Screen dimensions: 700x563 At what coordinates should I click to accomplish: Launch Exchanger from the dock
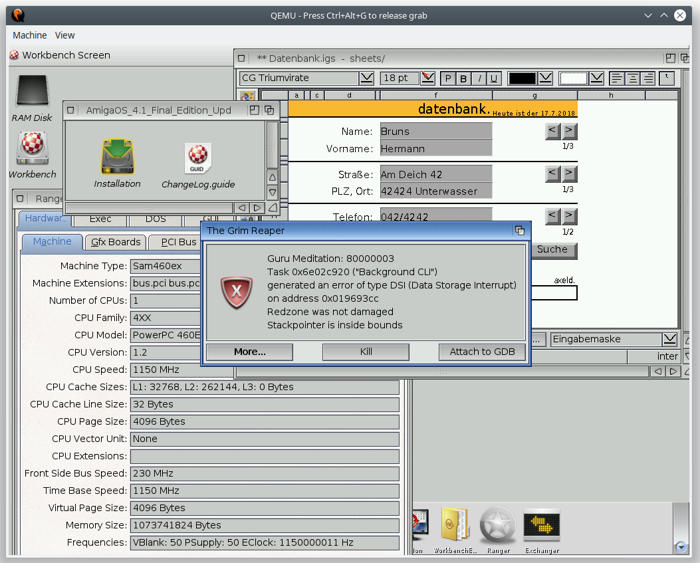coord(542,525)
